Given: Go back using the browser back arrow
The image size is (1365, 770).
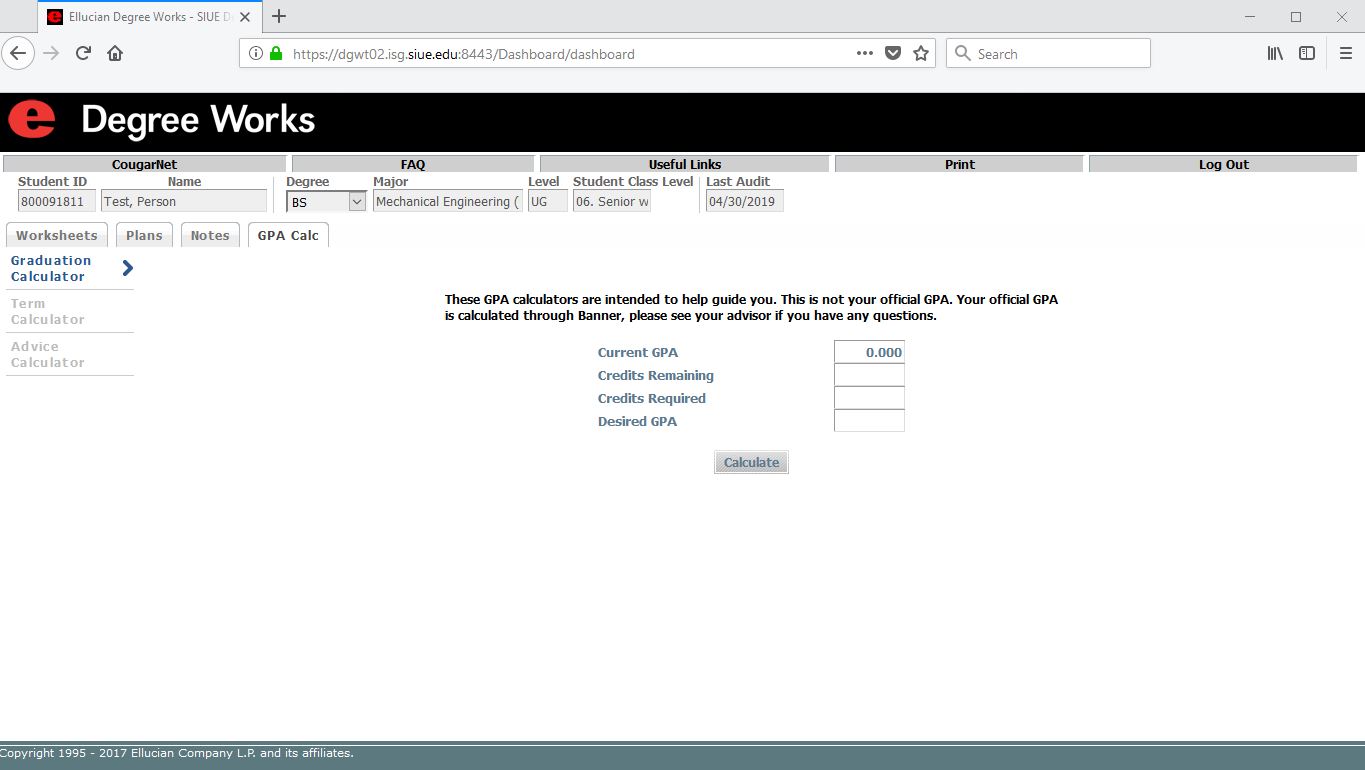Looking at the screenshot, I should pyautogui.click(x=18, y=54).
